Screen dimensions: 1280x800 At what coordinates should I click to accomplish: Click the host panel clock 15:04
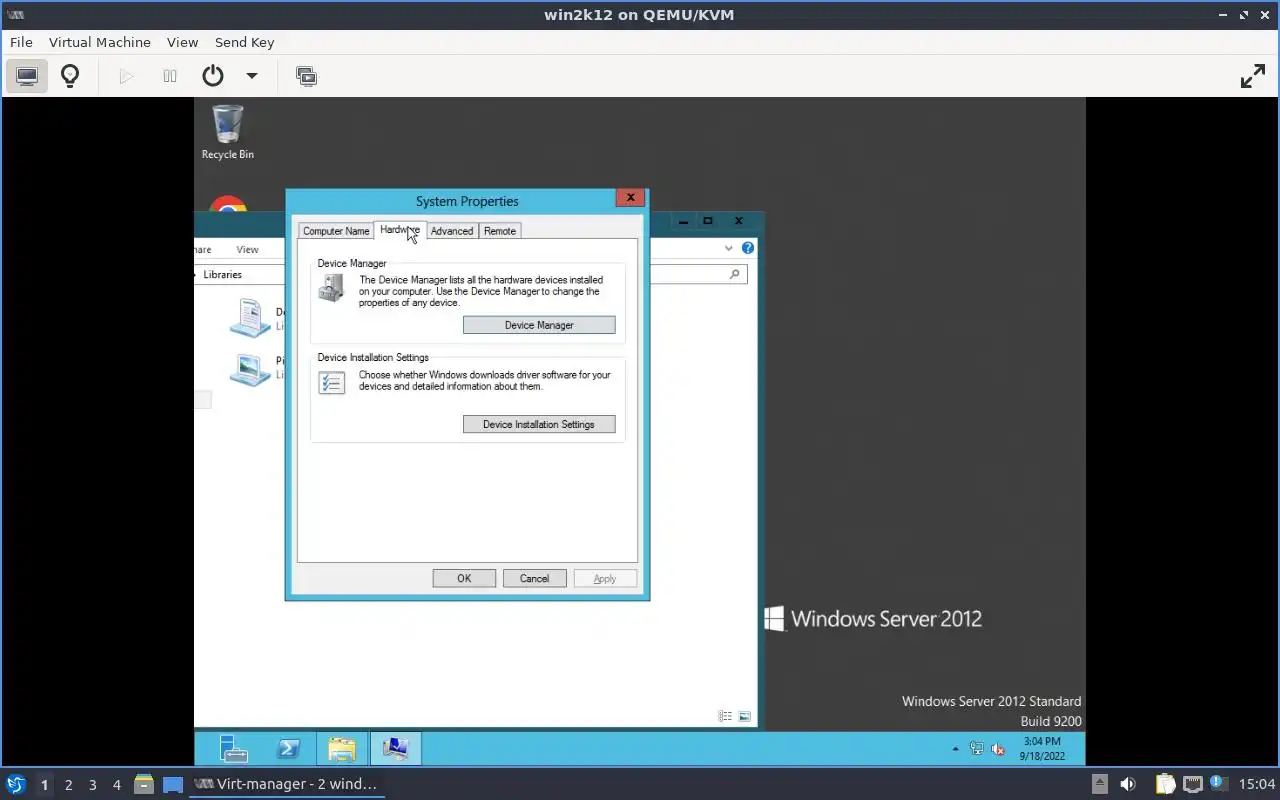[x=1256, y=784]
